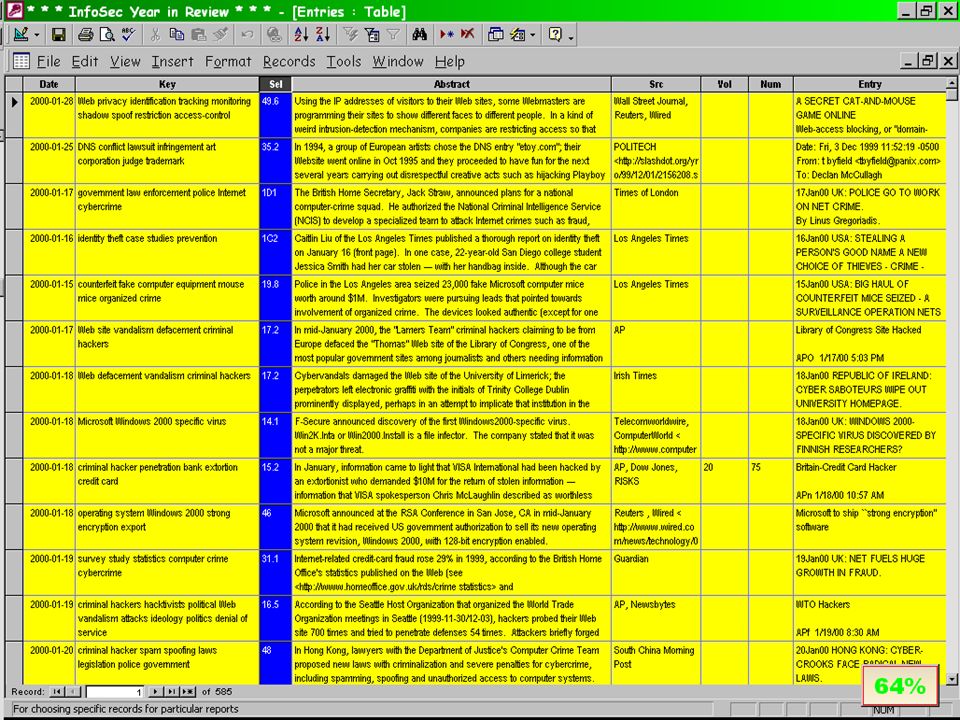Image resolution: width=960 pixels, height=720 pixels.
Task: Click the New Record toolbar icon
Action: pyautogui.click(x=446, y=35)
